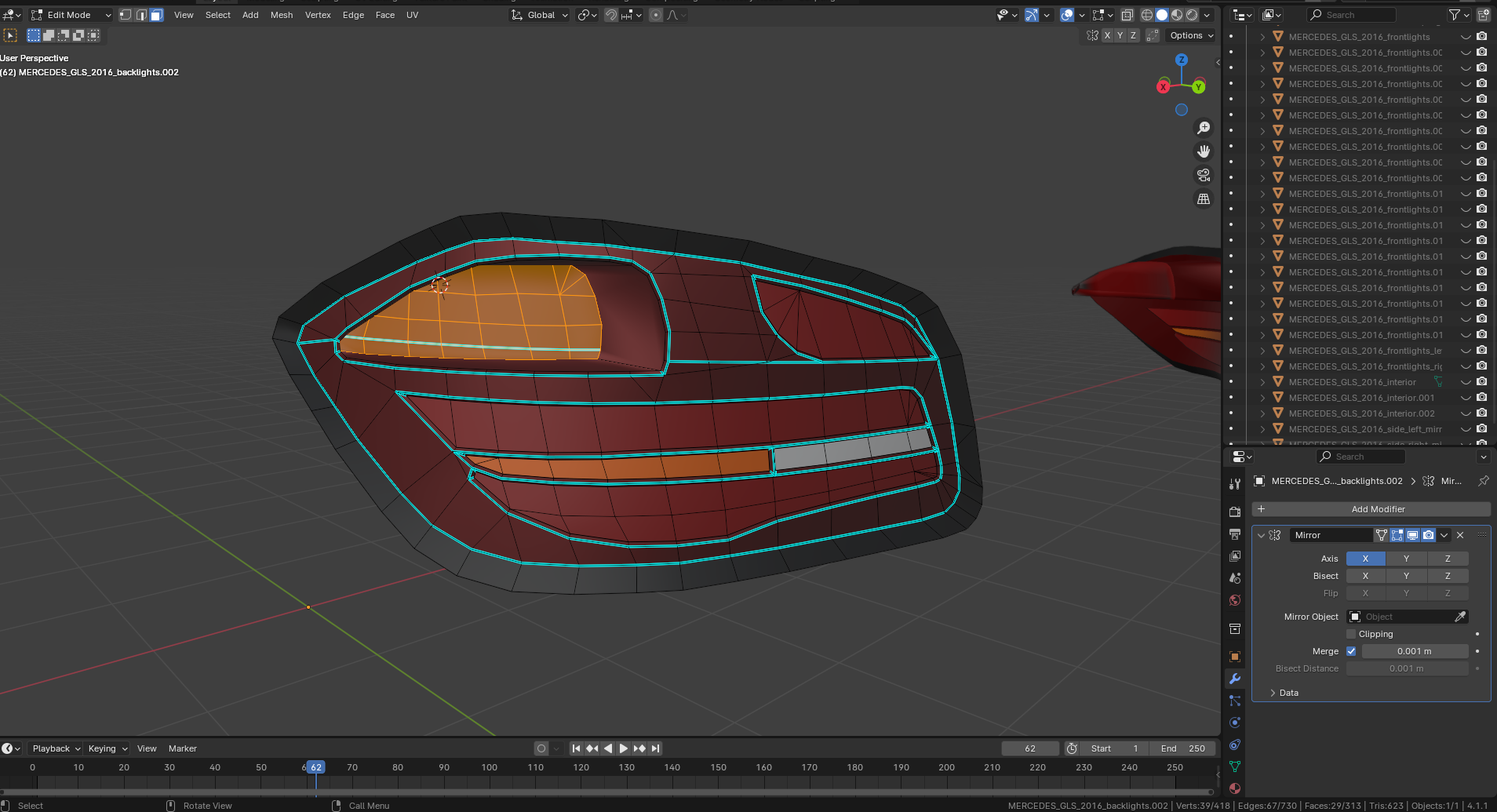Enable the Clipping checkbox
Image resolution: width=1497 pixels, height=812 pixels.
point(1351,634)
